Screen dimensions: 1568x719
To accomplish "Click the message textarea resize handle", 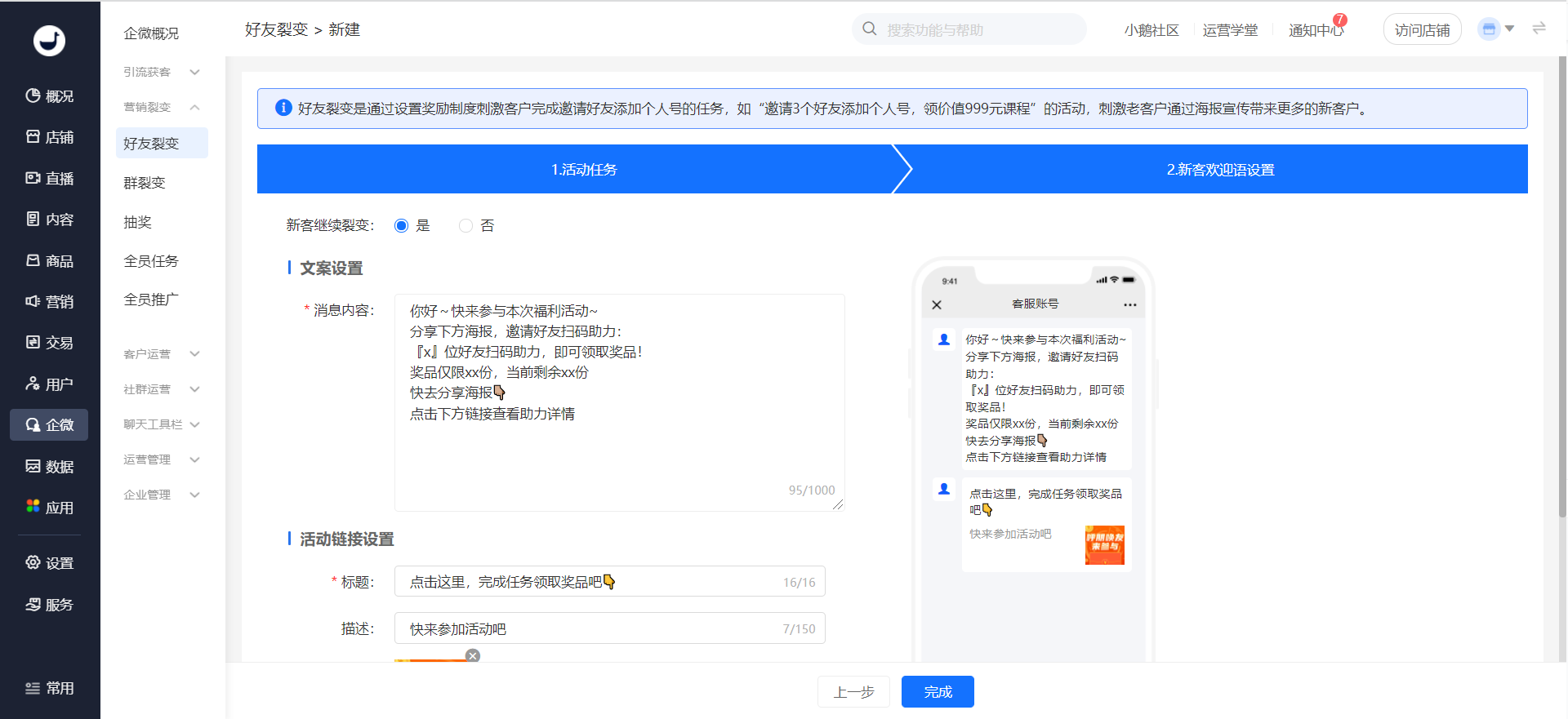I will [838, 505].
